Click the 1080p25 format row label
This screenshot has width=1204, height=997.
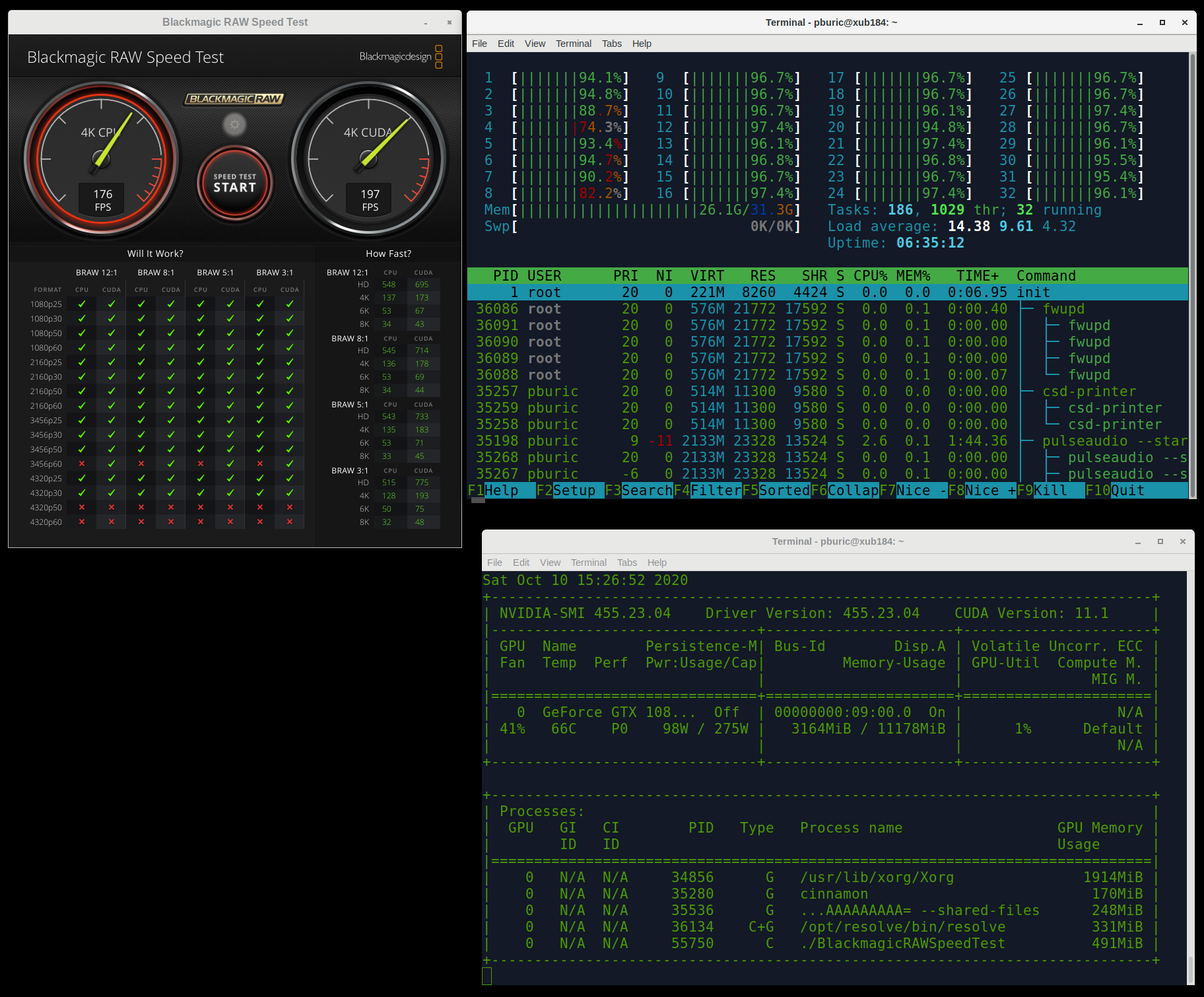pos(46,304)
